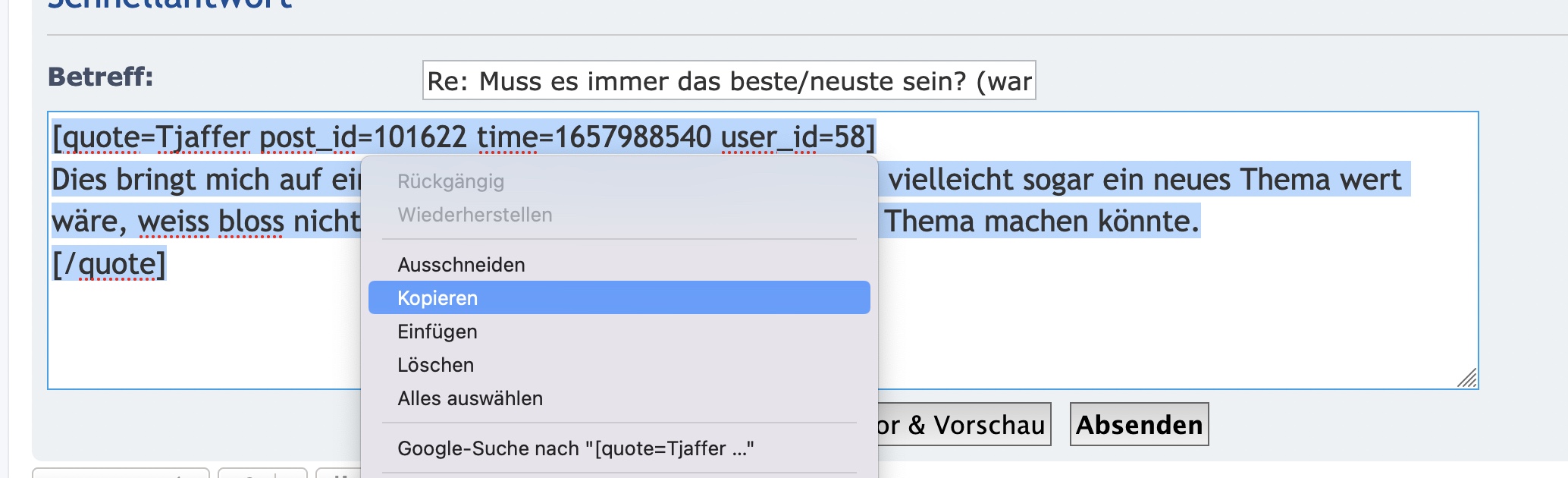Submit the reply with Absenden

point(1139,424)
